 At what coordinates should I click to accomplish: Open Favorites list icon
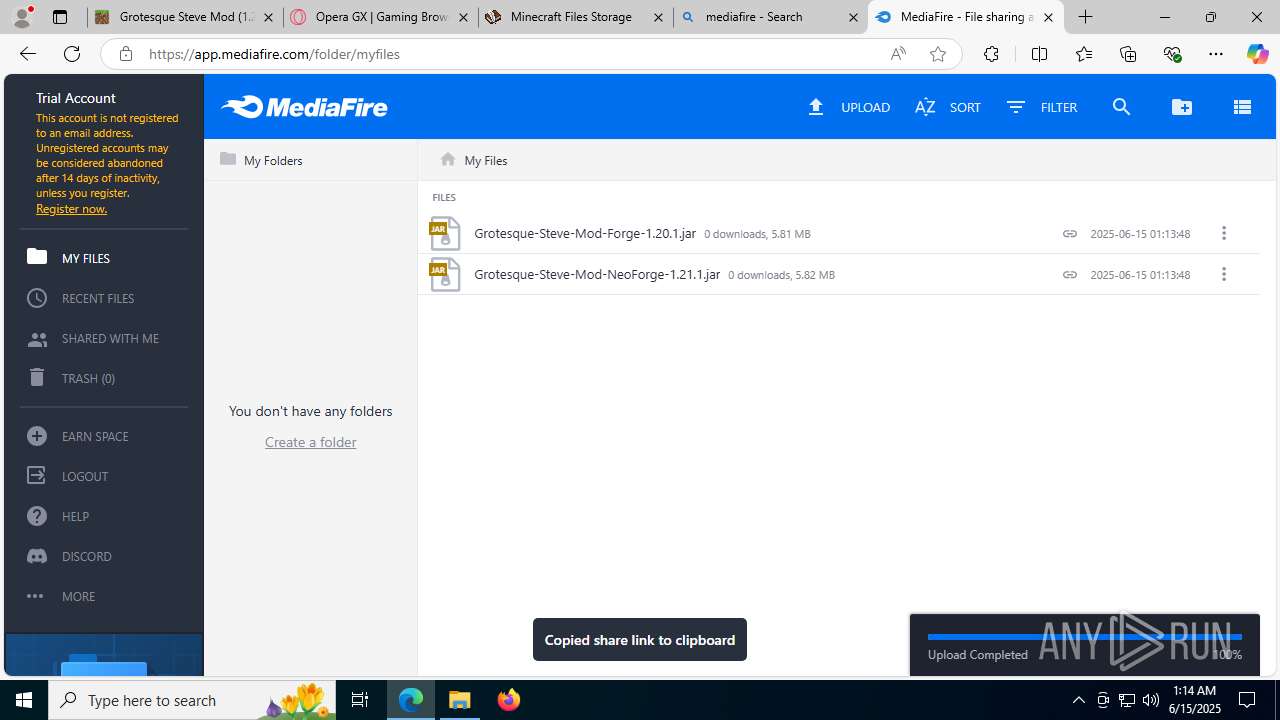[1083, 54]
